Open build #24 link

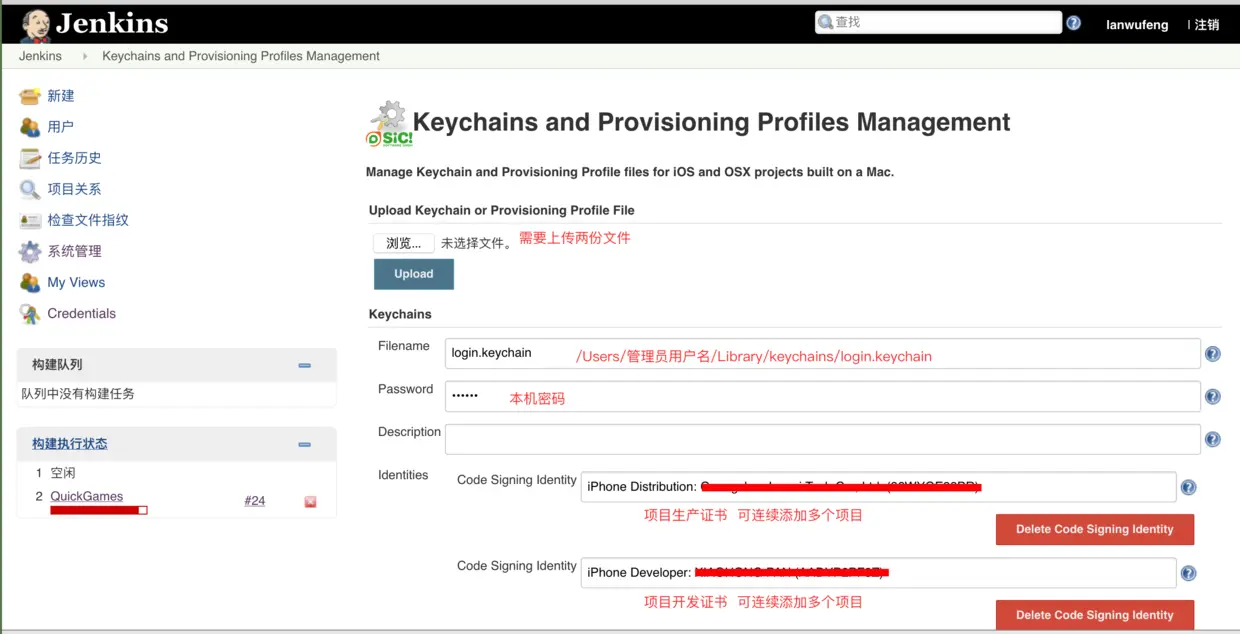tap(255, 500)
